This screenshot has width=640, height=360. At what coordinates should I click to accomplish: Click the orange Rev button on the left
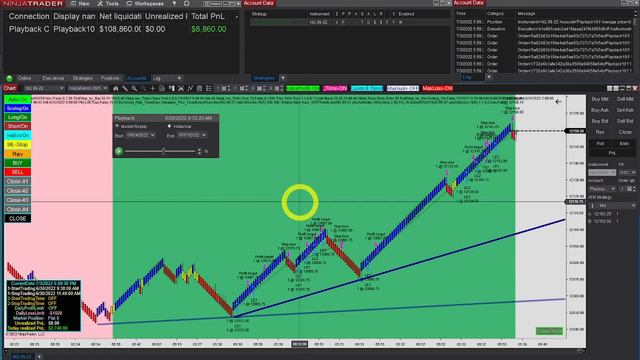[x=18, y=154]
